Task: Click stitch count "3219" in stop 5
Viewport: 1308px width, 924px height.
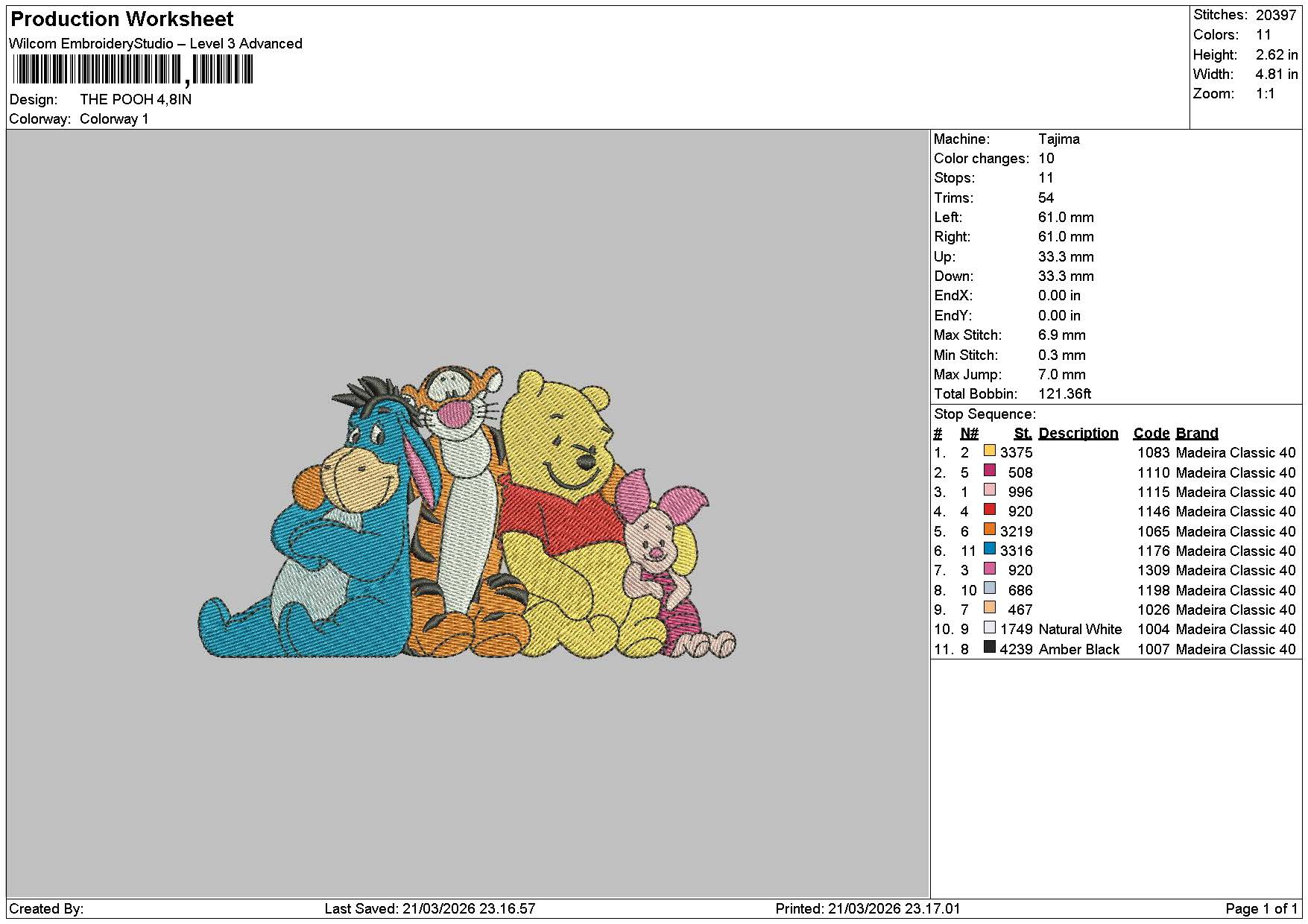Action: pyautogui.click(x=1017, y=532)
